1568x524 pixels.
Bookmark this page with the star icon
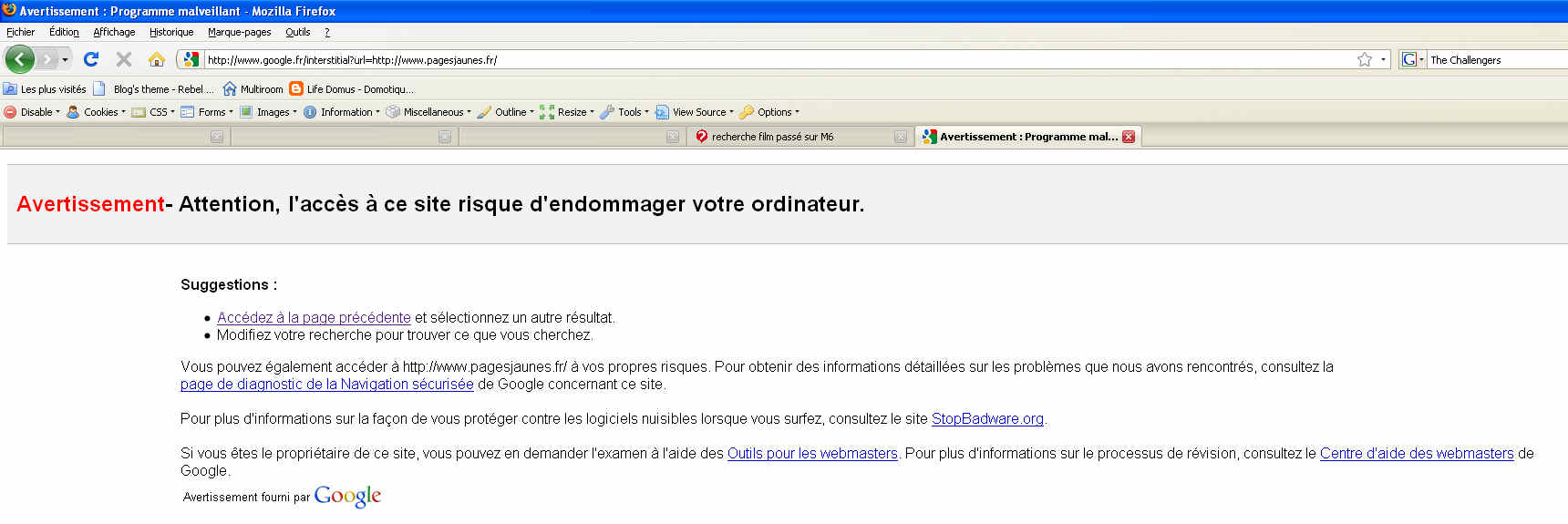click(x=1364, y=59)
